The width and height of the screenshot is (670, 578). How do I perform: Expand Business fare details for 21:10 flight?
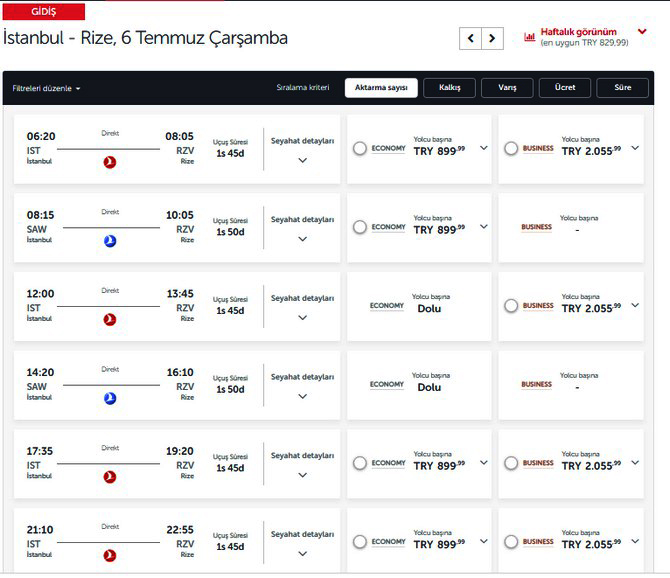tap(635, 541)
